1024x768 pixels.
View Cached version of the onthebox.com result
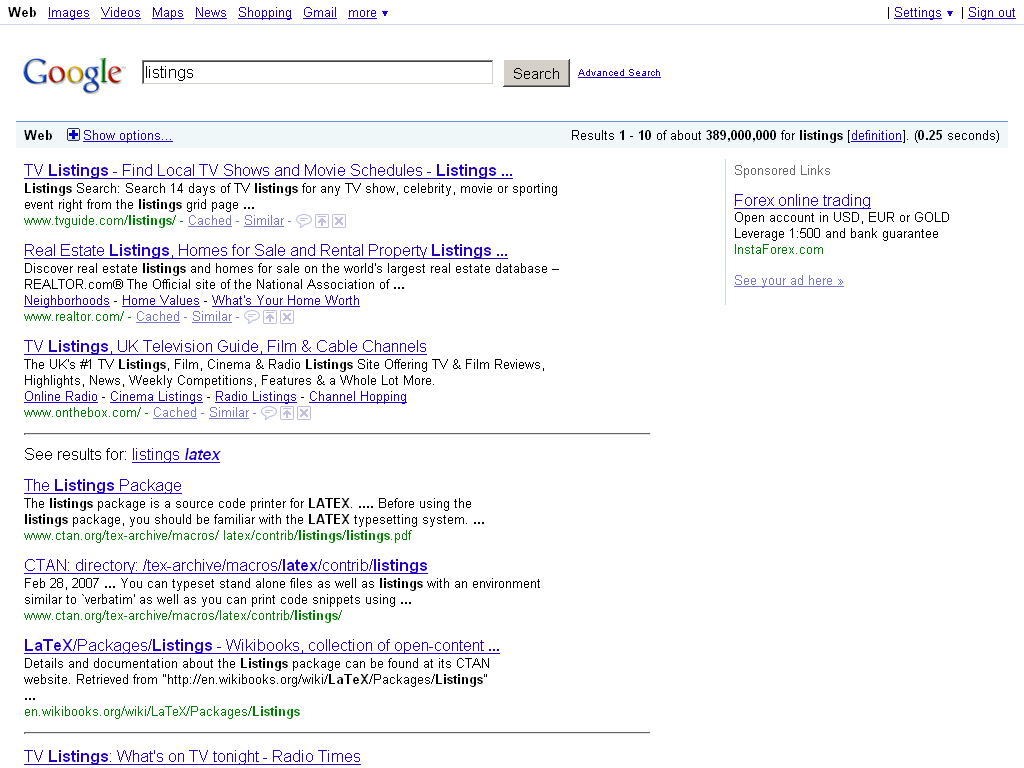point(174,413)
